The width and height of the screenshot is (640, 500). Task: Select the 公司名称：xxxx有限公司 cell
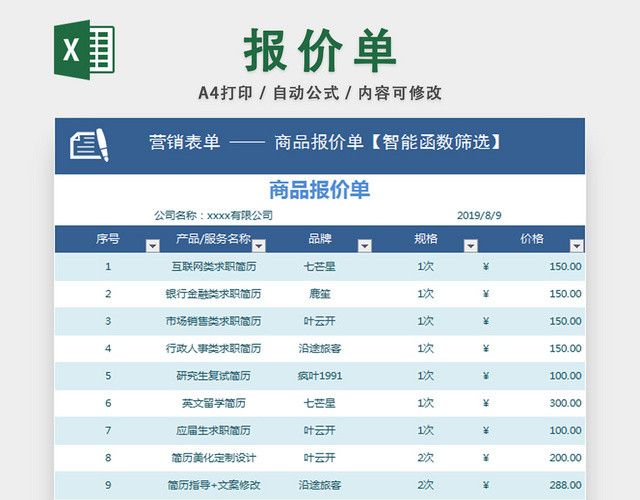213,215
